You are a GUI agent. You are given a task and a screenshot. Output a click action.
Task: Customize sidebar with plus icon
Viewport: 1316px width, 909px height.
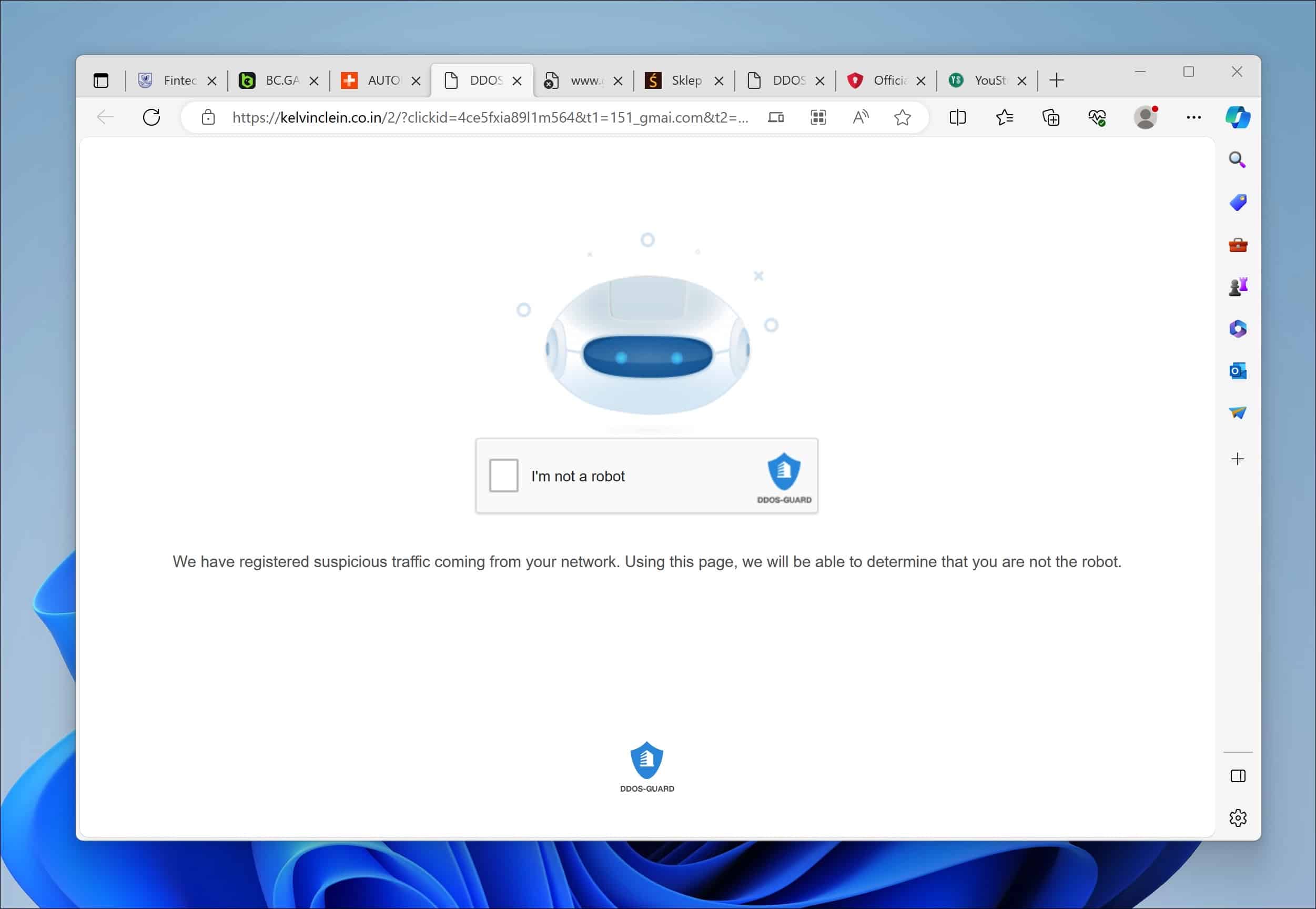1238,459
